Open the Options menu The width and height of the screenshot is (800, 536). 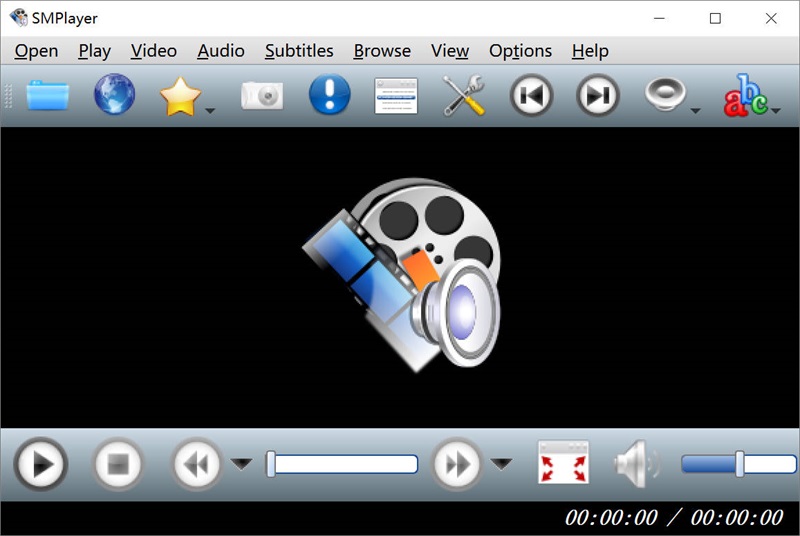pyautogui.click(x=520, y=51)
